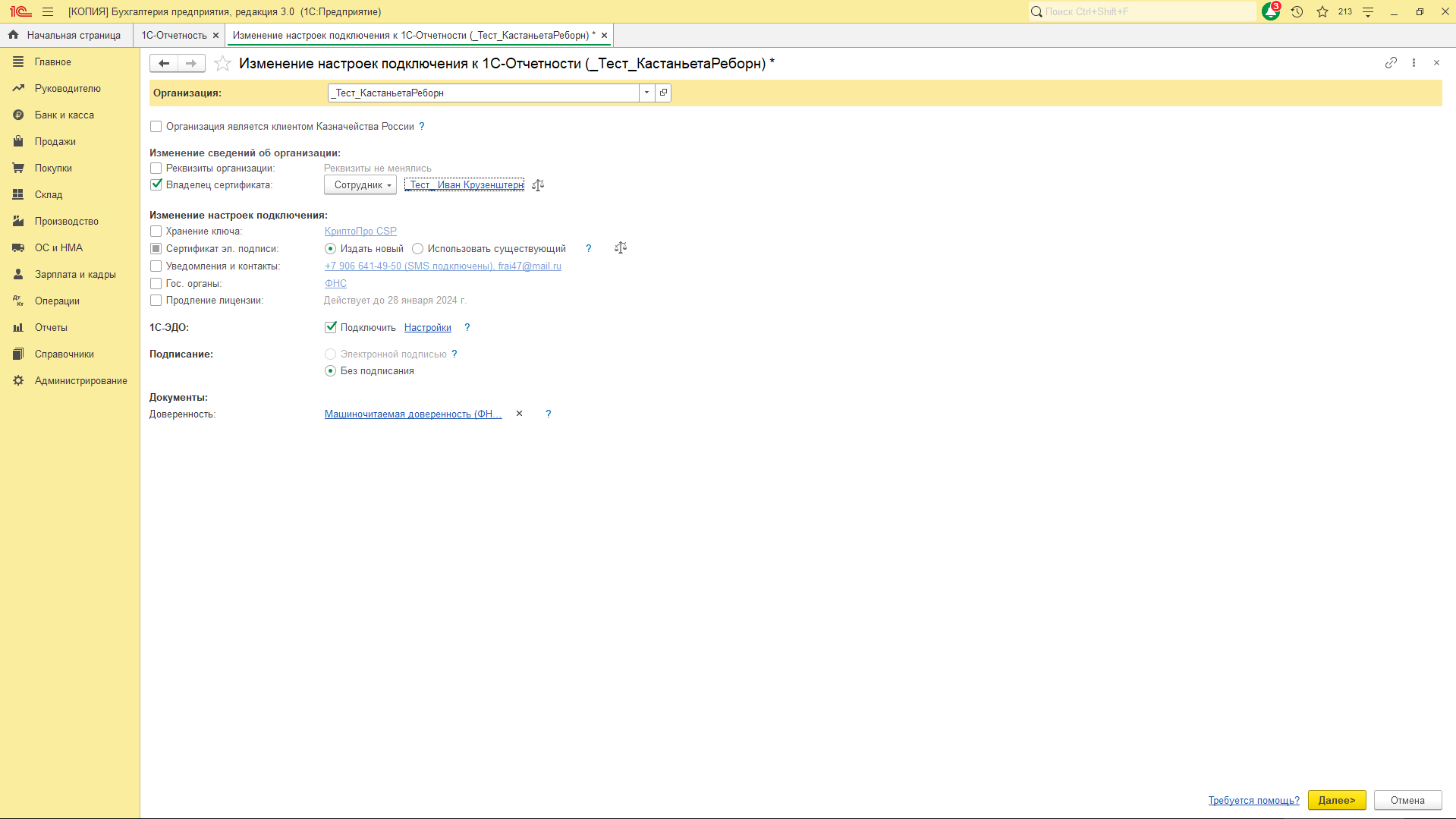Open КриптоПро CSP link

point(360,232)
